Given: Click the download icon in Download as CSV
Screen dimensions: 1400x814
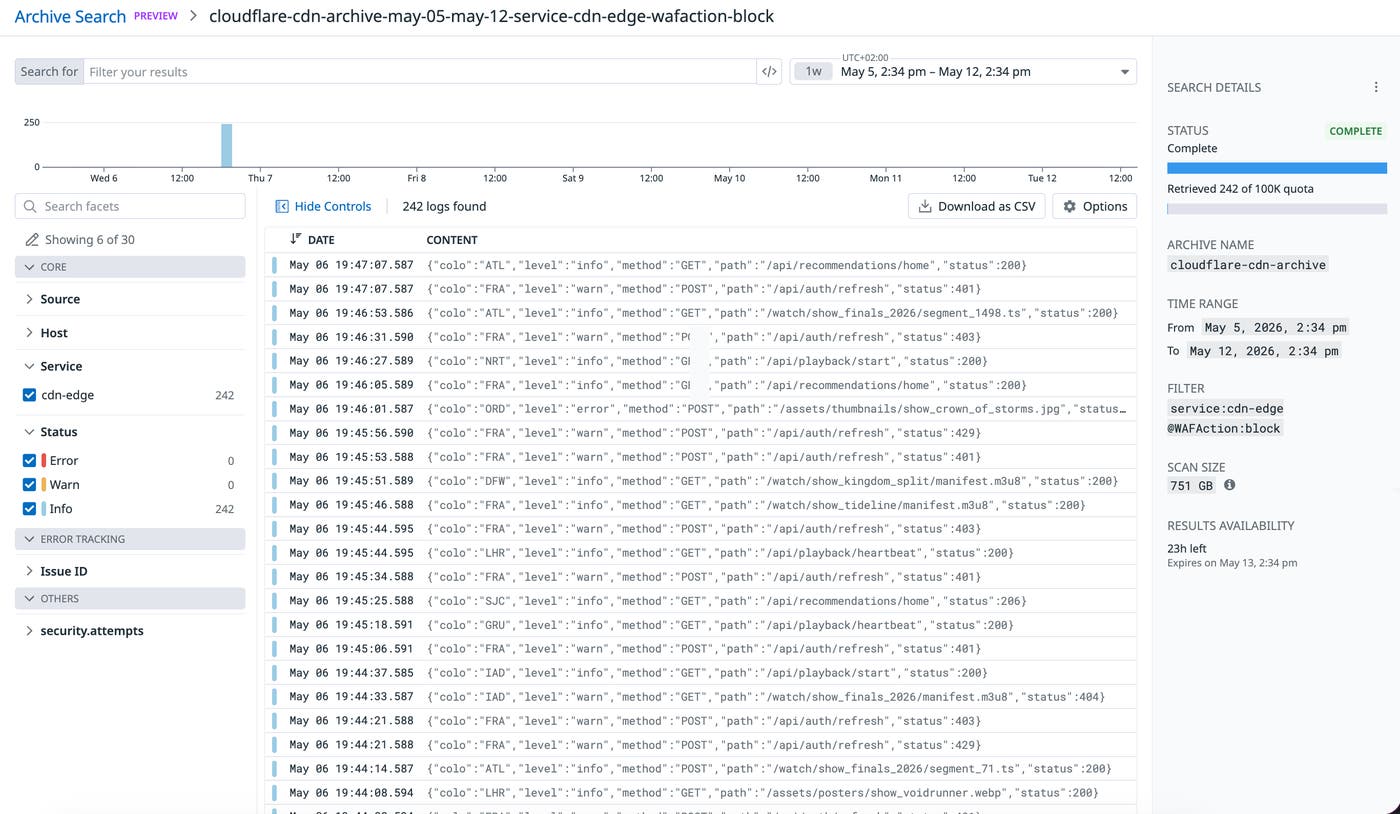Looking at the screenshot, I should pos(925,206).
